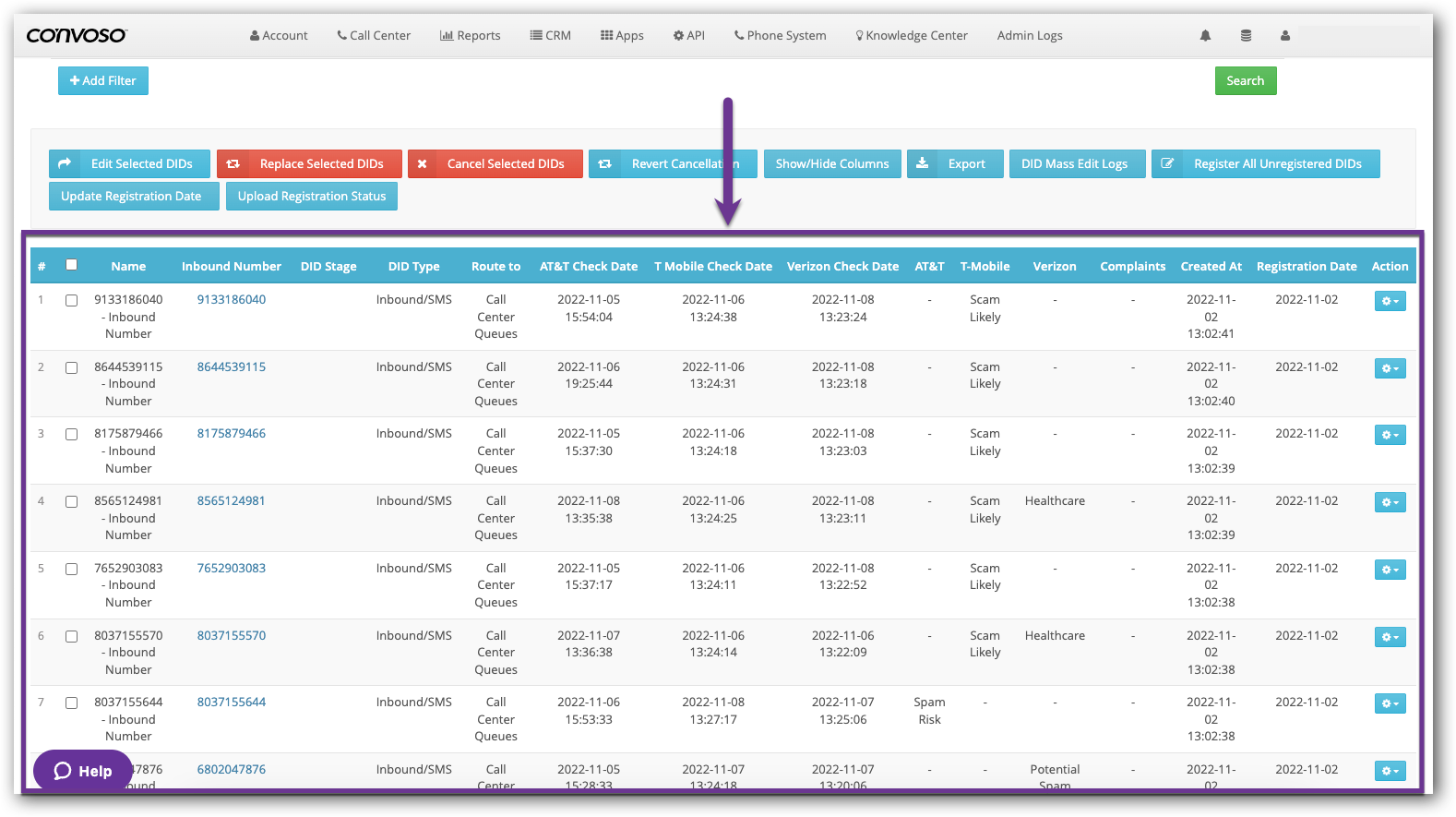Viewport: 1456px width, 817px height.
Task: Go to Admin Logs
Action: click(1030, 35)
